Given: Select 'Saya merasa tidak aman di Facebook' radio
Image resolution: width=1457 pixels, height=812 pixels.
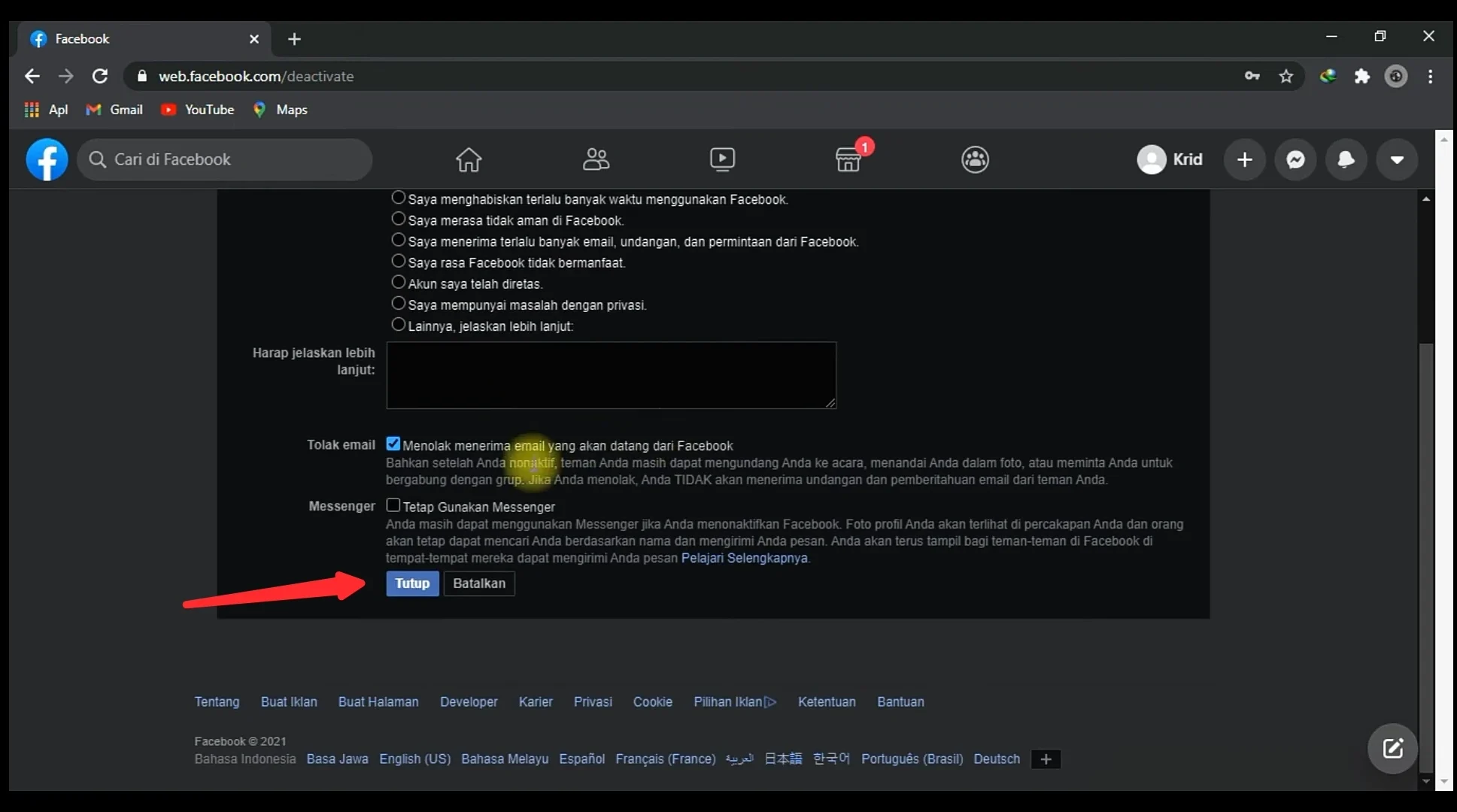Looking at the screenshot, I should (x=398, y=219).
